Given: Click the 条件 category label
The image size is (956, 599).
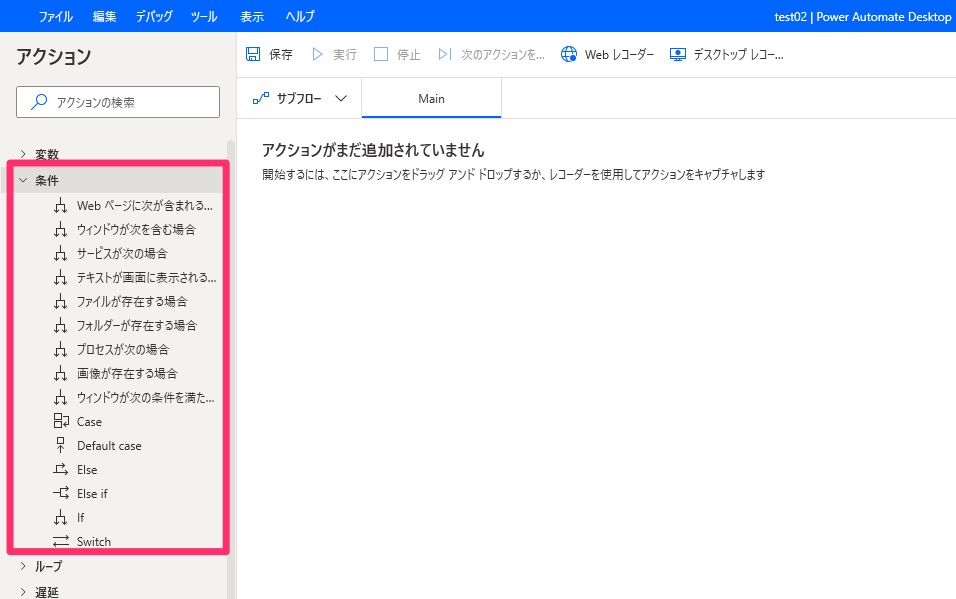Looking at the screenshot, I should [x=47, y=181].
